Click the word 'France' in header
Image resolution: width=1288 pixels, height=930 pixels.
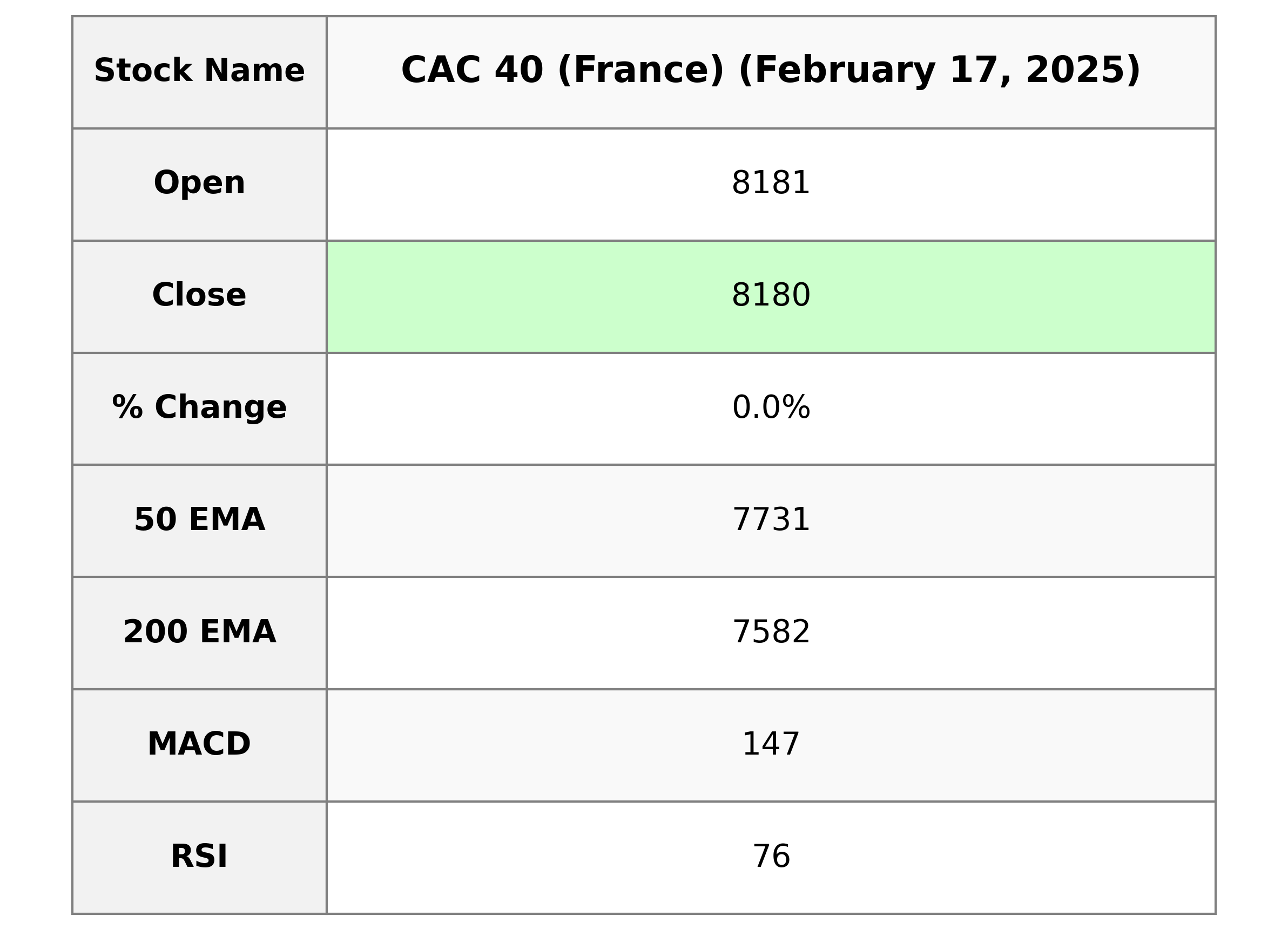(x=640, y=71)
